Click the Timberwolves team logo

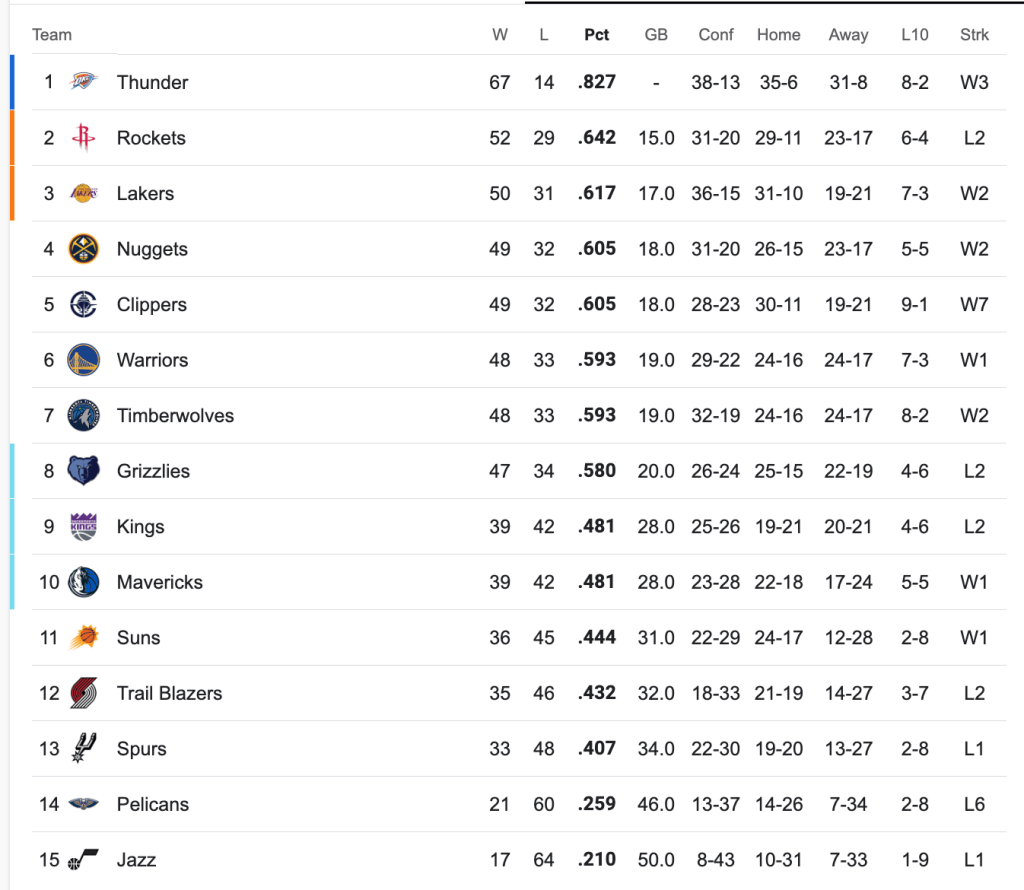tap(84, 415)
